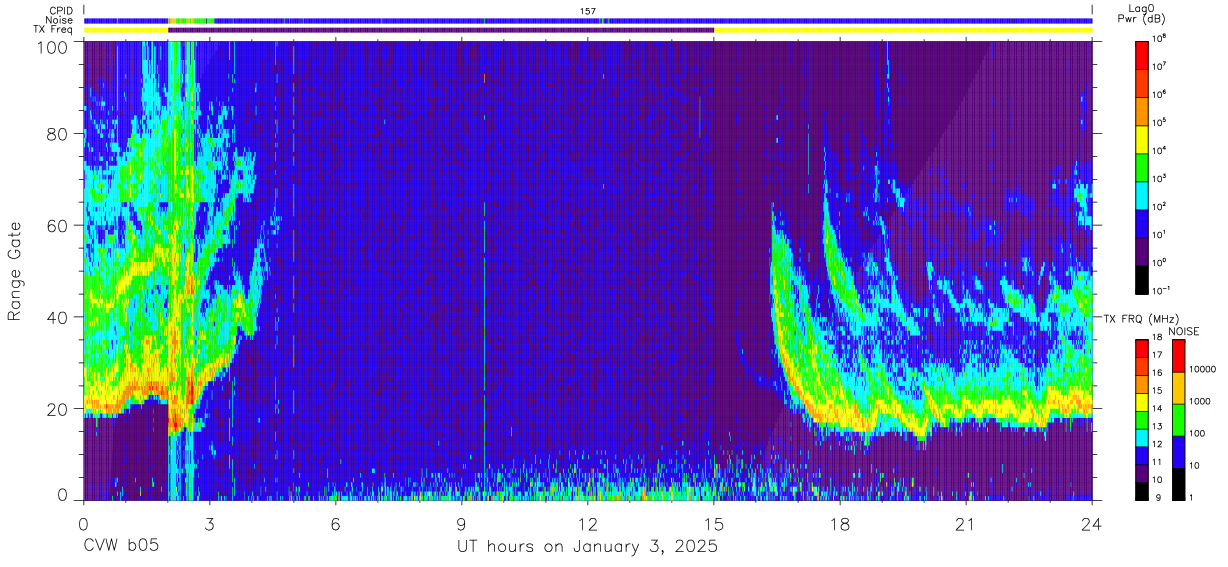Viewport: 1228px width, 567px height.
Task: Click tick label "3" on the time axis
Action: (210, 525)
